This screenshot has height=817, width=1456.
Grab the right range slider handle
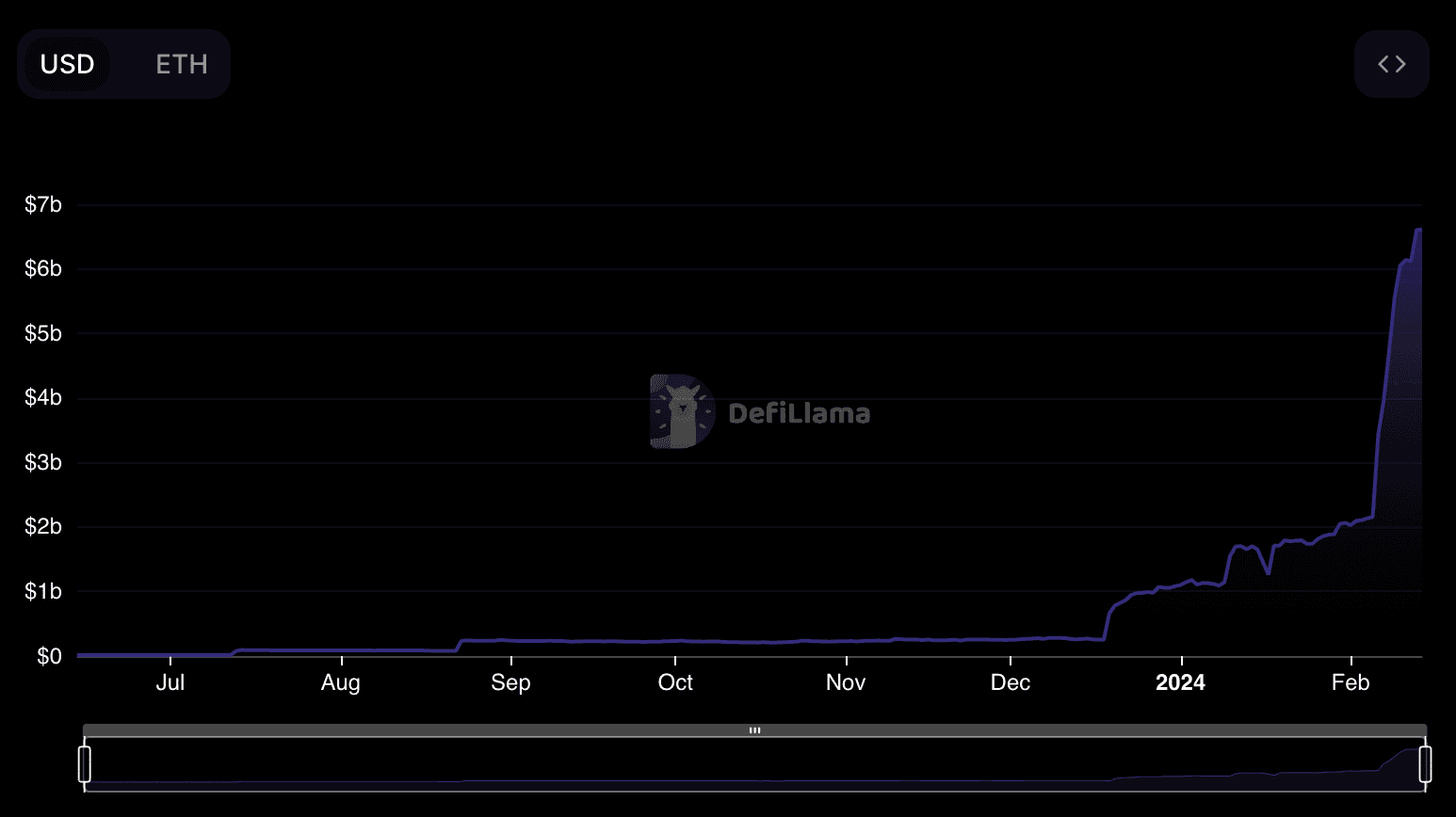[1425, 762]
